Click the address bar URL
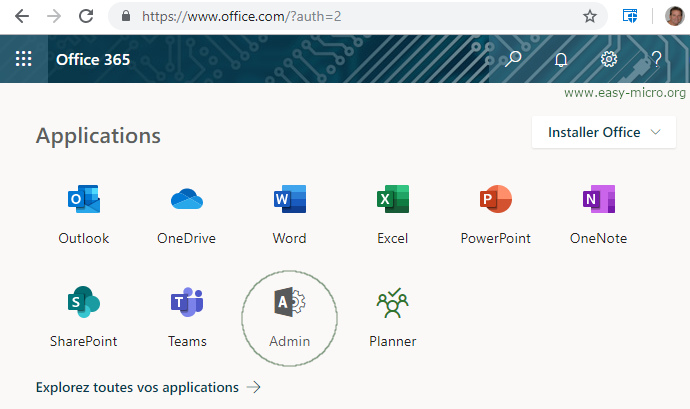The height and width of the screenshot is (409, 690). [x=241, y=16]
